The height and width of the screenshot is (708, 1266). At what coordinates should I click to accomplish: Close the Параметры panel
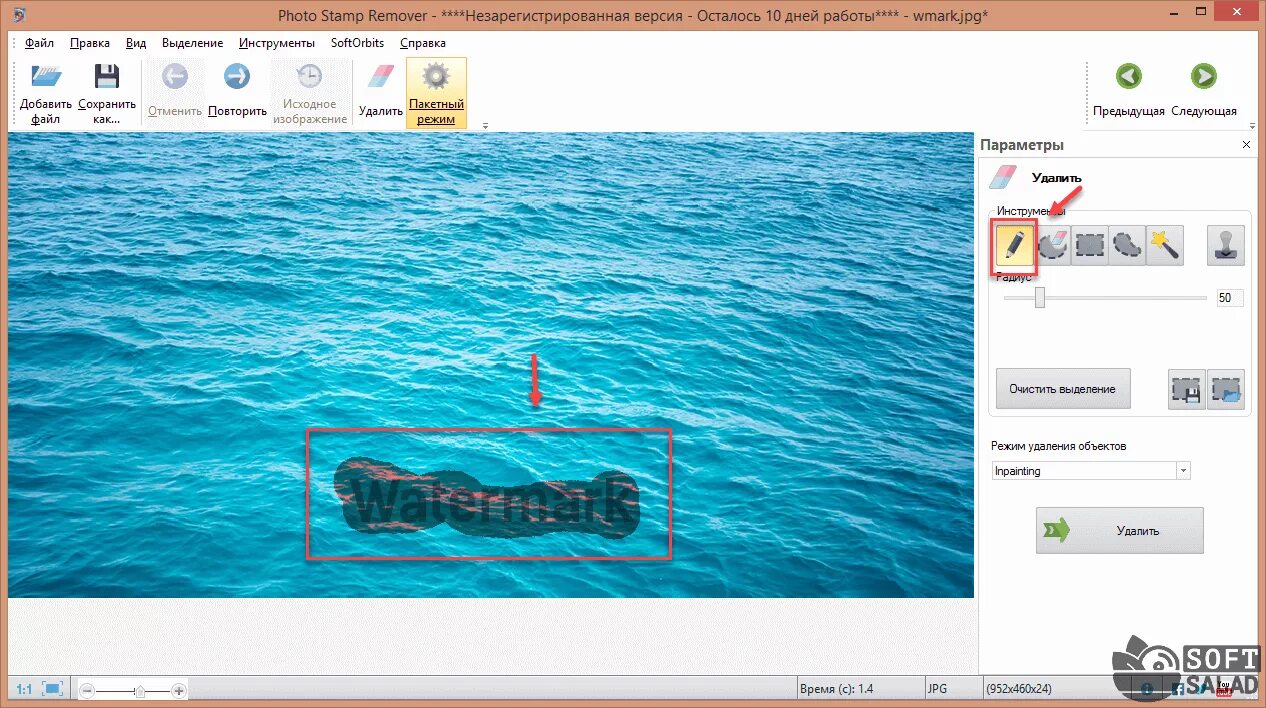(1246, 145)
